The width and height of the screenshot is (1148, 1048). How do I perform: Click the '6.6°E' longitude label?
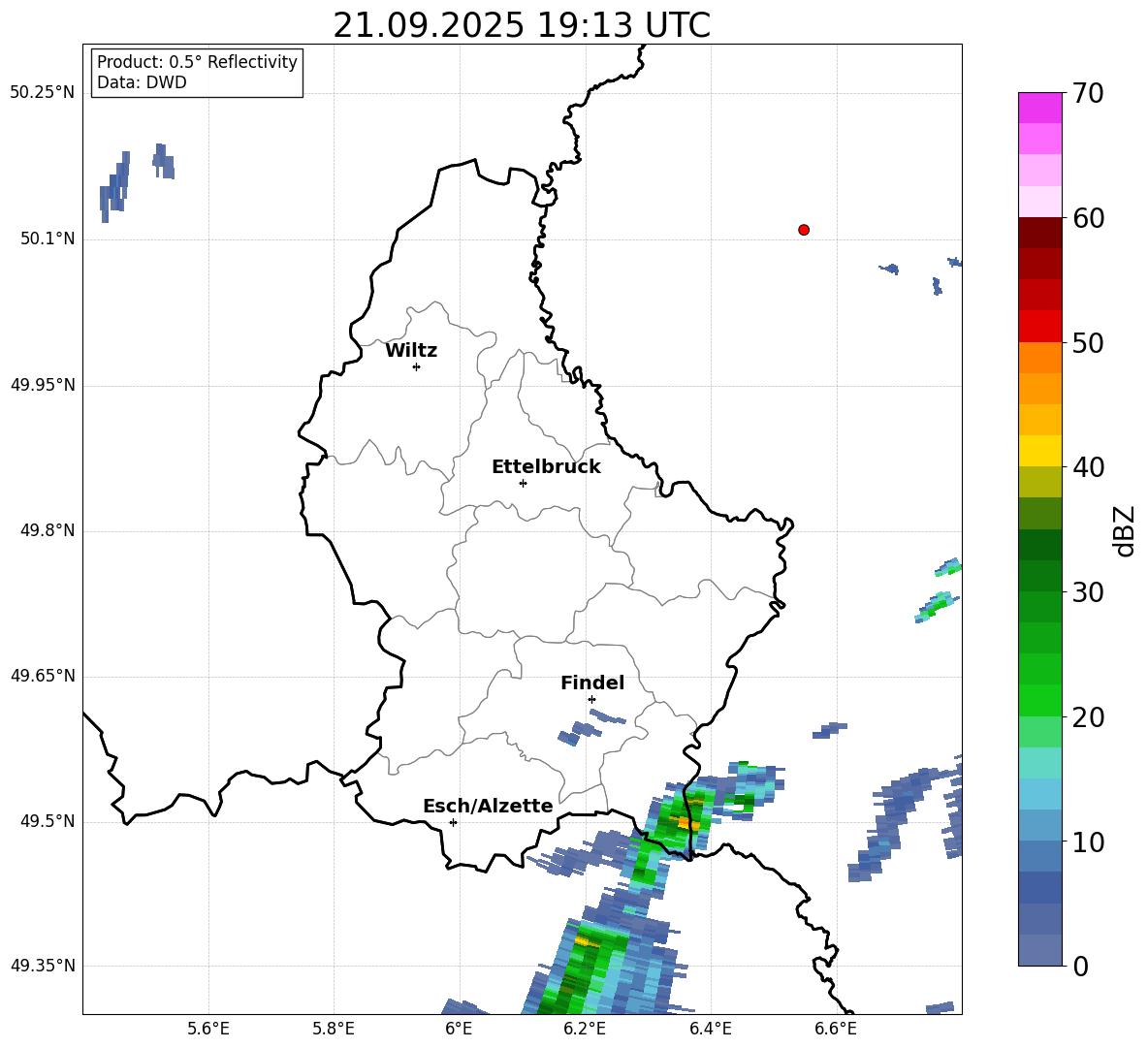point(836,1029)
